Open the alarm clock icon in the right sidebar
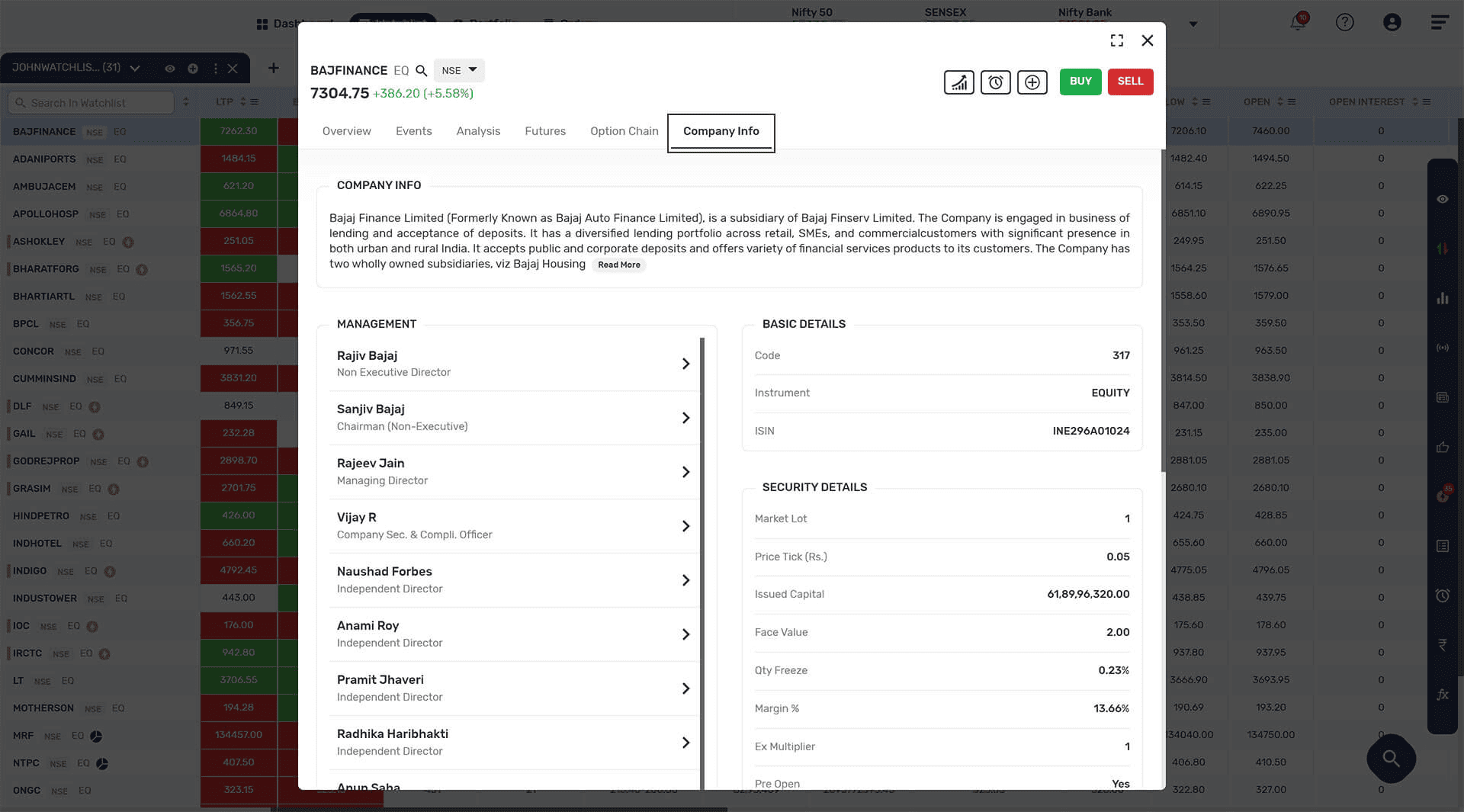The image size is (1464, 812). coord(1443,595)
